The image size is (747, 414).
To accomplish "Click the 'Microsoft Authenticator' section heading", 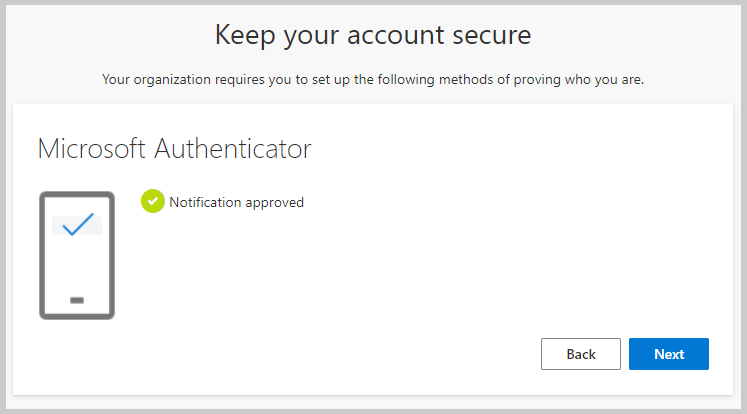I will [x=174, y=149].
